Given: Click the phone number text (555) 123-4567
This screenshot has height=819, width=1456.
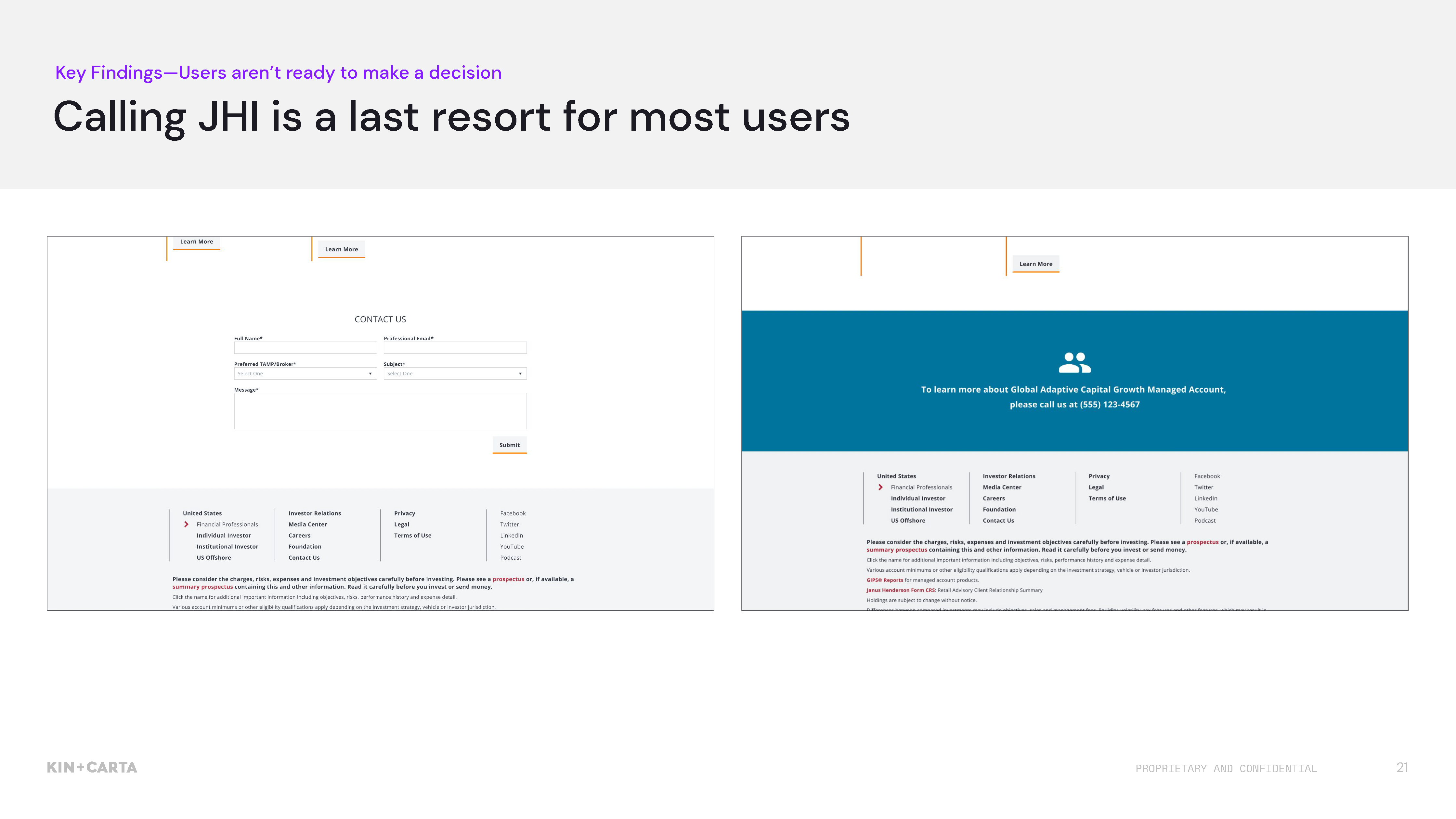Looking at the screenshot, I should click(x=1110, y=404).
